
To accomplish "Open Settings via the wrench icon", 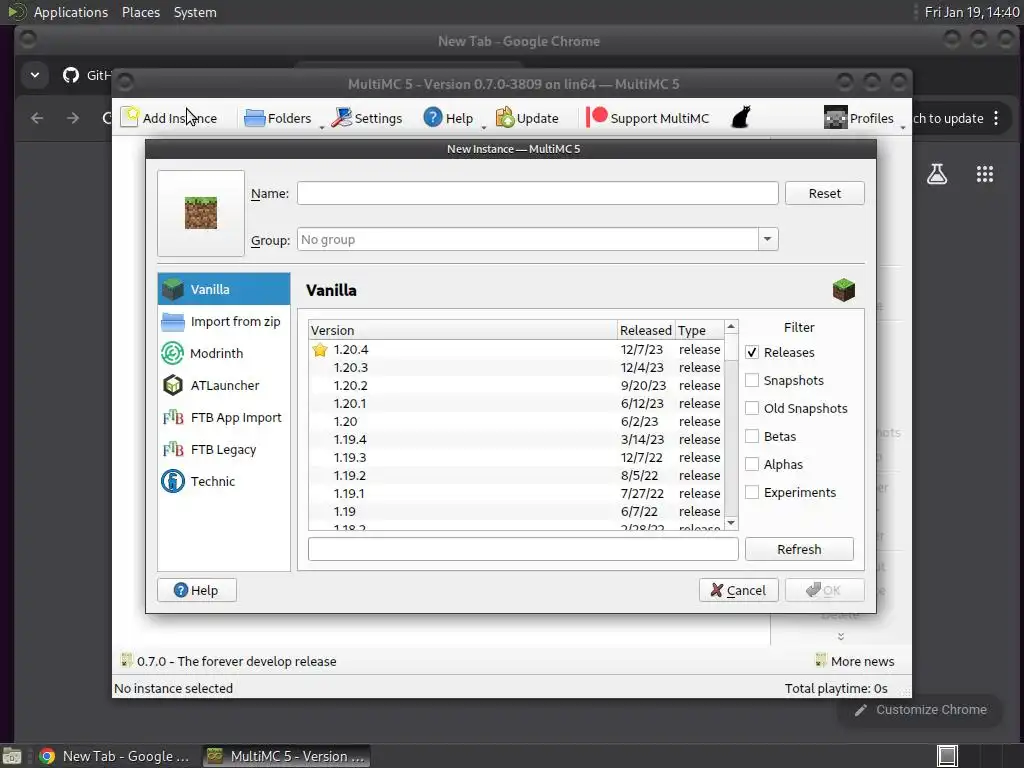I will point(342,118).
